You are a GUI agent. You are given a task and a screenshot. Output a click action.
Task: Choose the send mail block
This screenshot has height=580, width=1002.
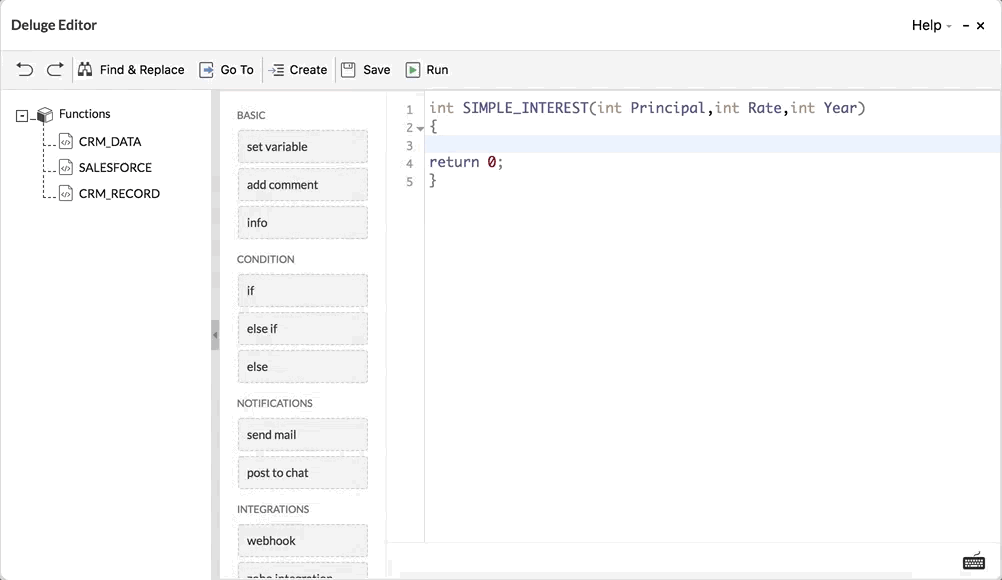pyautogui.click(x=302, y=435)
